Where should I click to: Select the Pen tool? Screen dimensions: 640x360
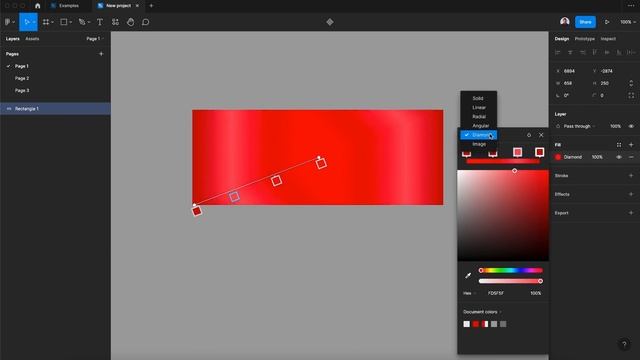click(82, 22)
